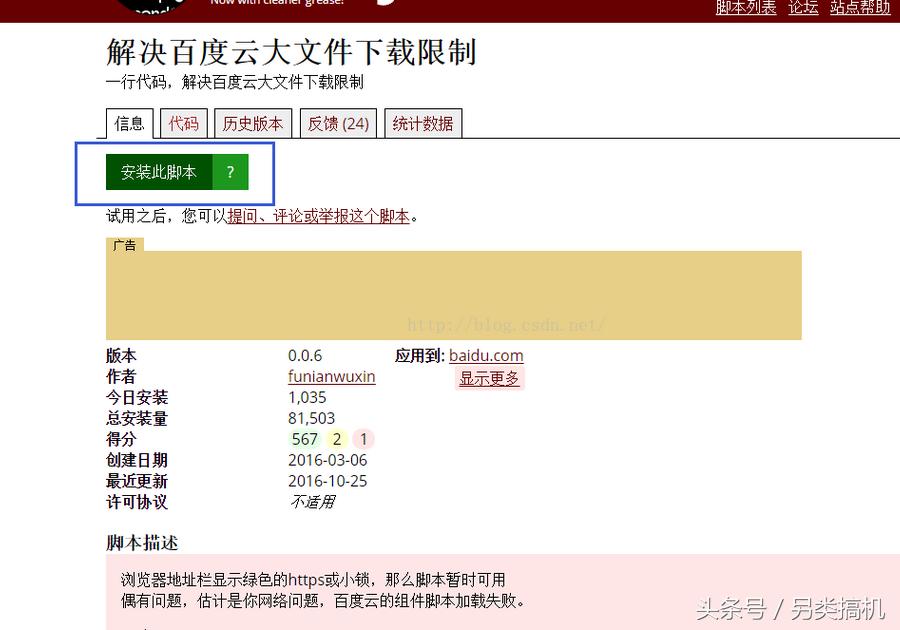This screenshot has height=630, width=900.
Task: Click the red bad-rating badge 1
Action: pyautogui.click(x=363, y=439)
